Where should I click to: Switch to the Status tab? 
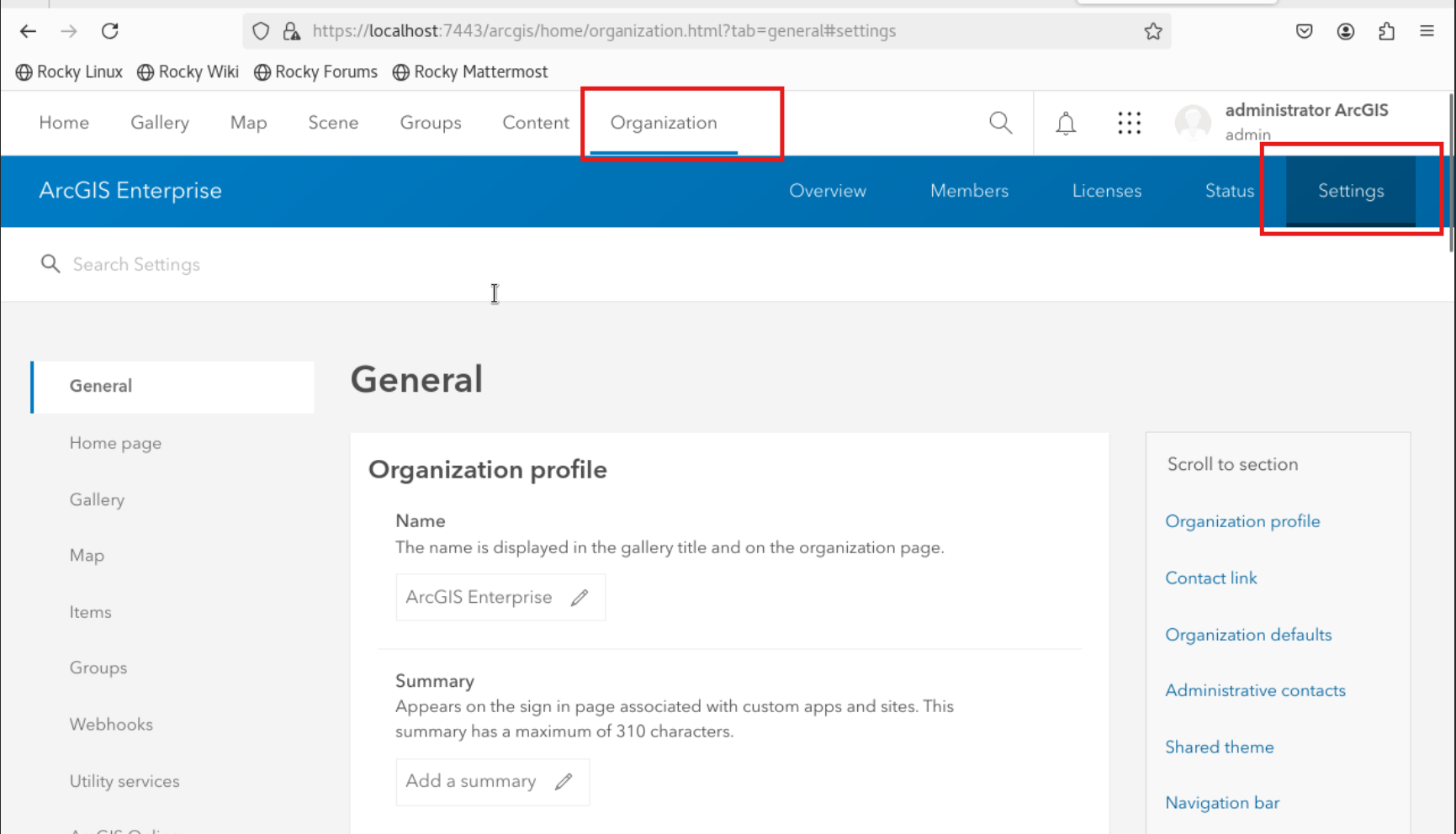click(x=1230, y=191)
